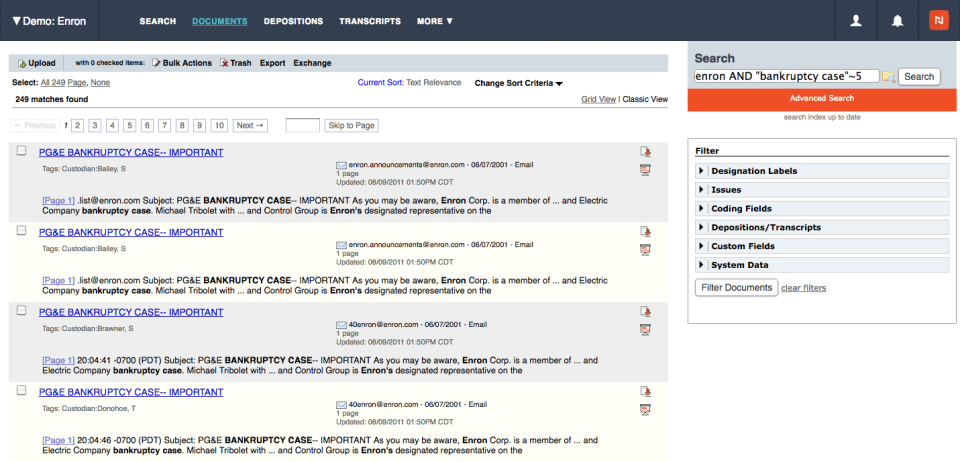Viewport: 960px width, 462px height.
Task: Click the saved search folder icon
Action: click(x=888, y=77)
